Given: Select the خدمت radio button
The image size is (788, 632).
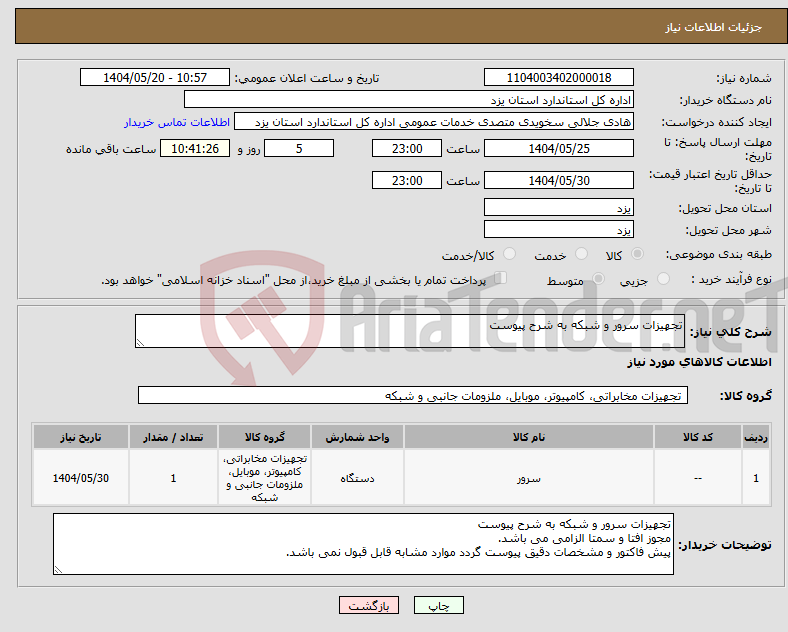Looking at the screenshot, I should tap(581, 254).
